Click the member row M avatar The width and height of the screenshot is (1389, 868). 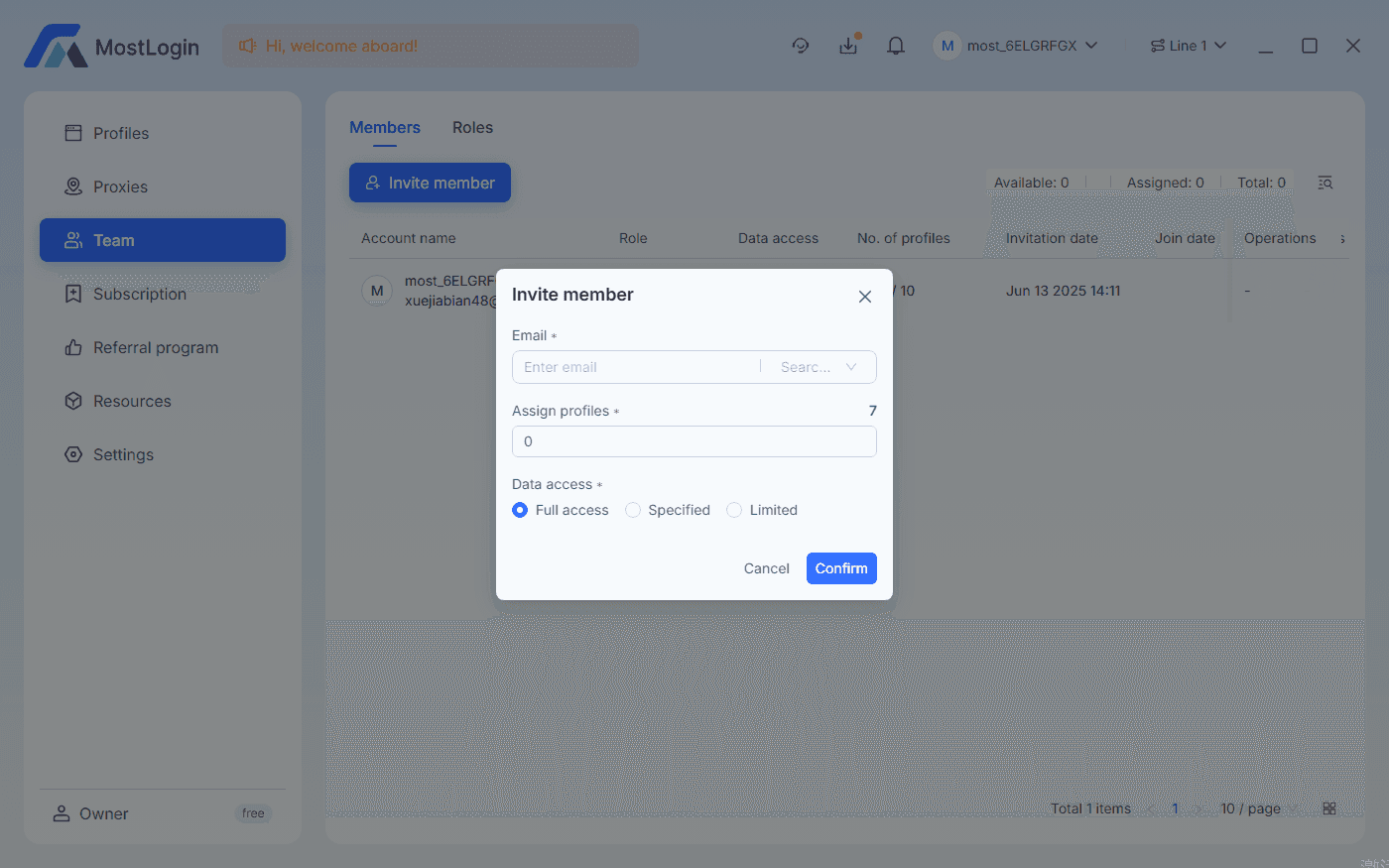click(377, 291)
